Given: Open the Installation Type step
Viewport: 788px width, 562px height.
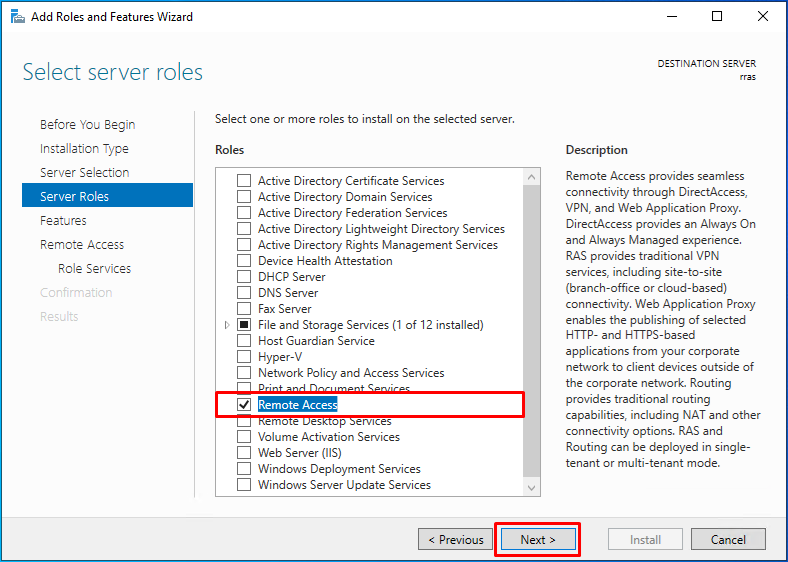Looking at the screenshot, I should pyautogui.click(x=84, y=149).
